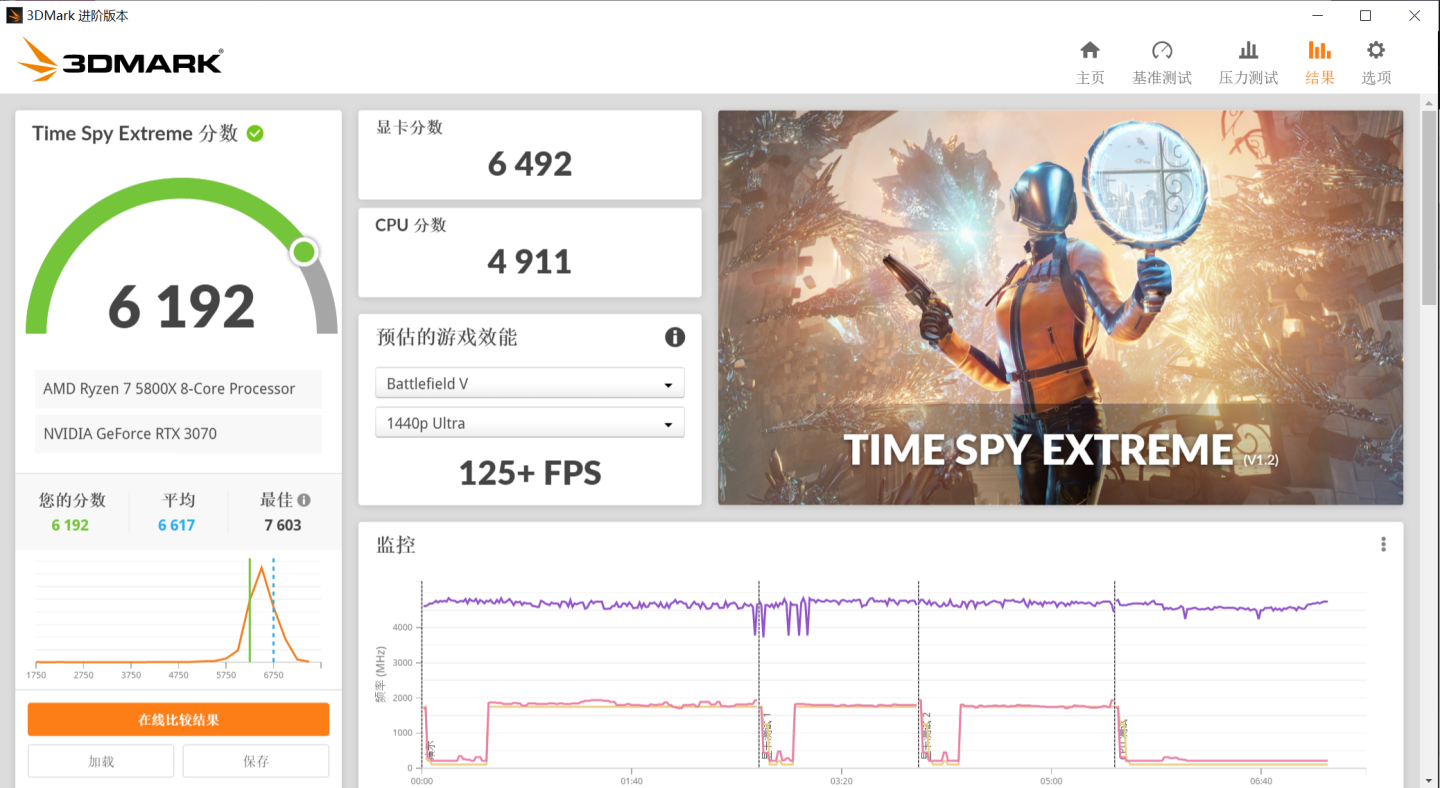Click 预估的游戏效能 heading
The width and height of the screenshot is (1440, 788).
(x=447, y=337)
